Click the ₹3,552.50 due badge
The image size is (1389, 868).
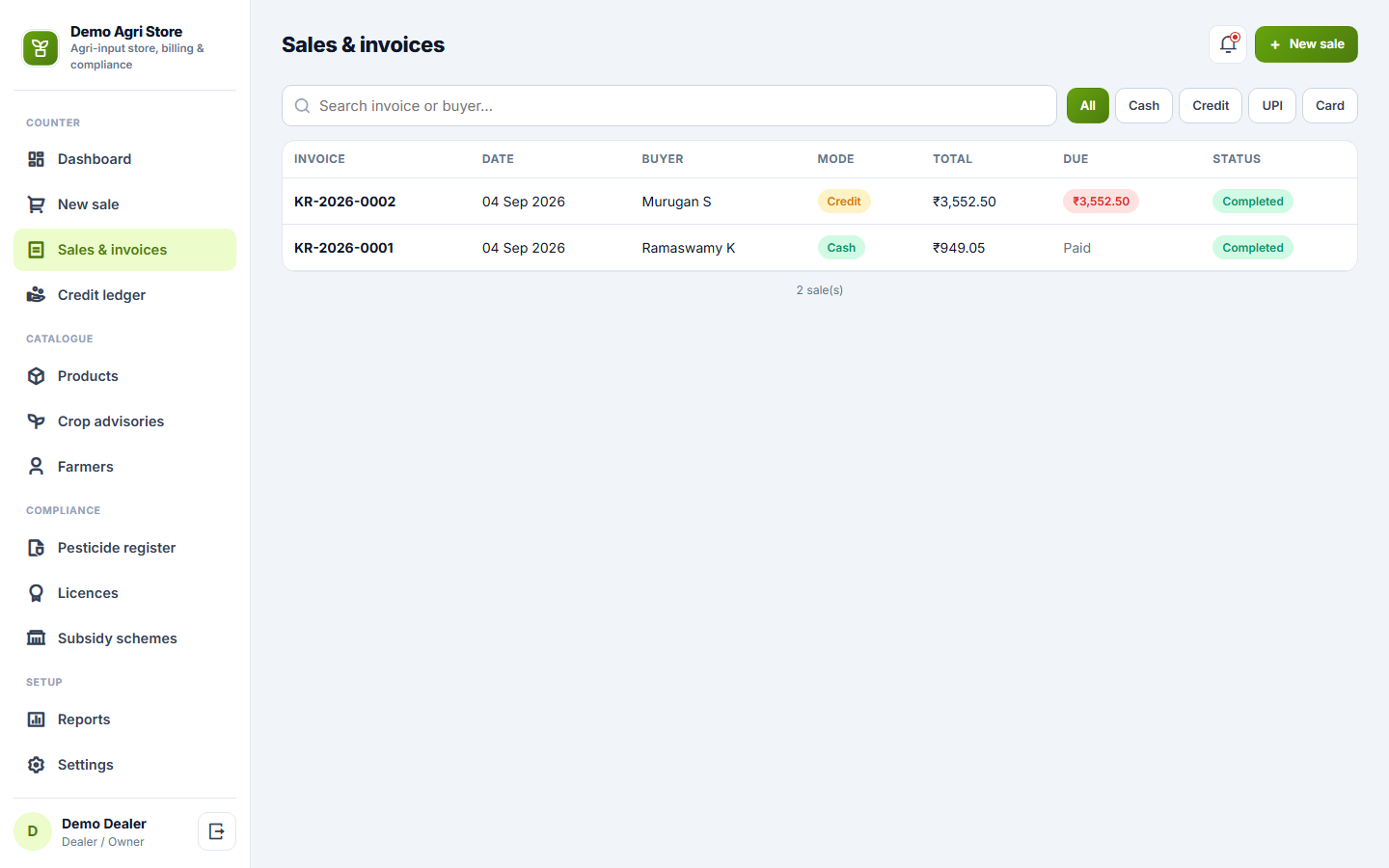[x=1102, y=202]
